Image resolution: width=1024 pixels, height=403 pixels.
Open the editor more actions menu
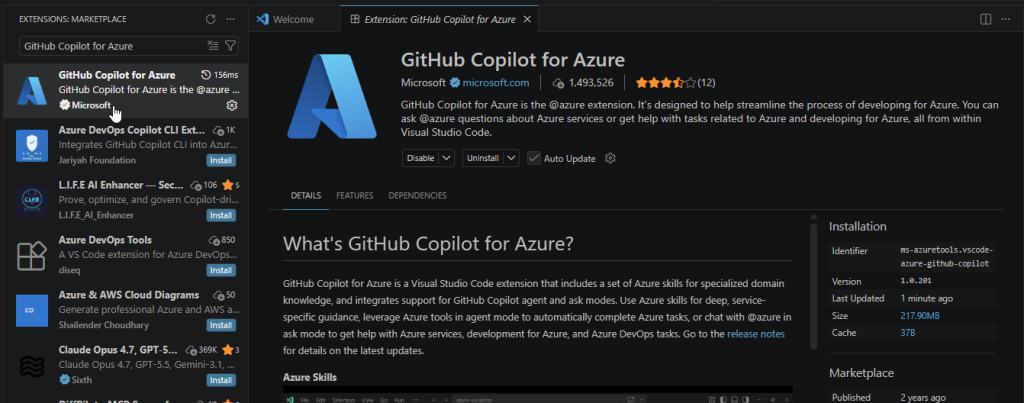tap(1006, 19)
